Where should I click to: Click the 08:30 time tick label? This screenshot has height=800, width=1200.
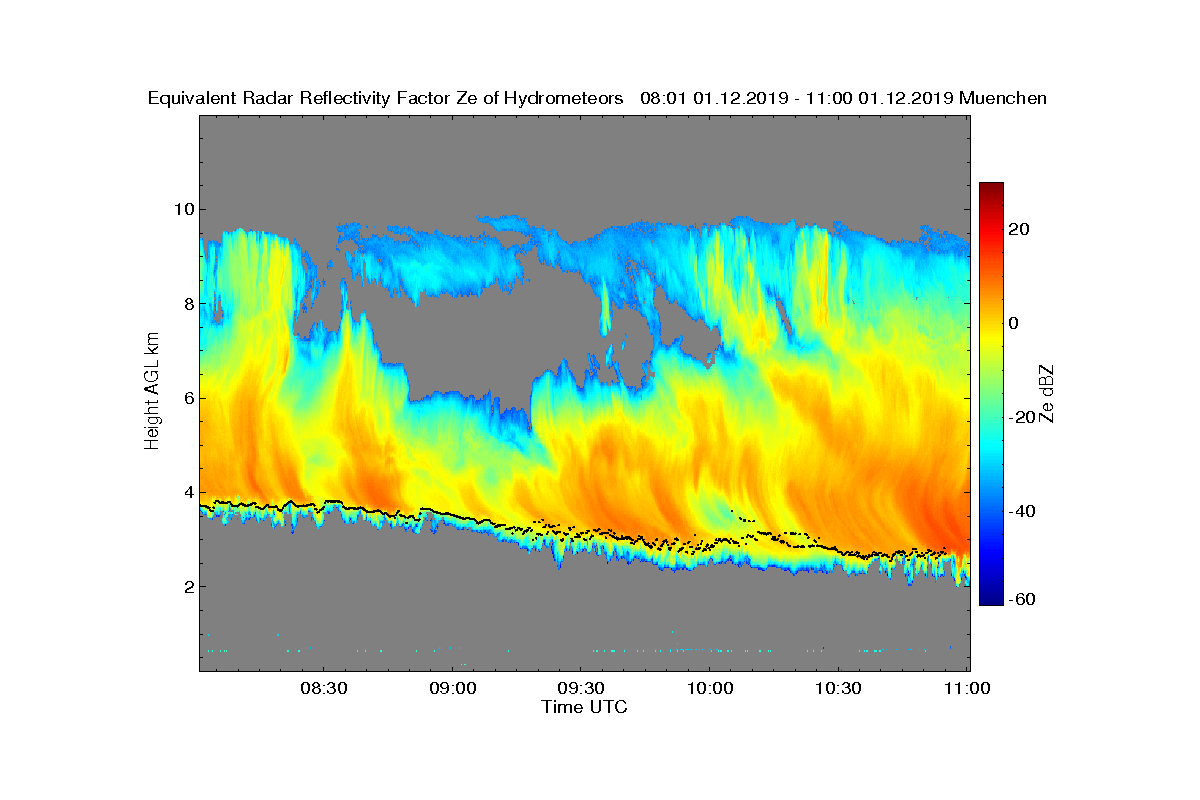tap(323, 688)
